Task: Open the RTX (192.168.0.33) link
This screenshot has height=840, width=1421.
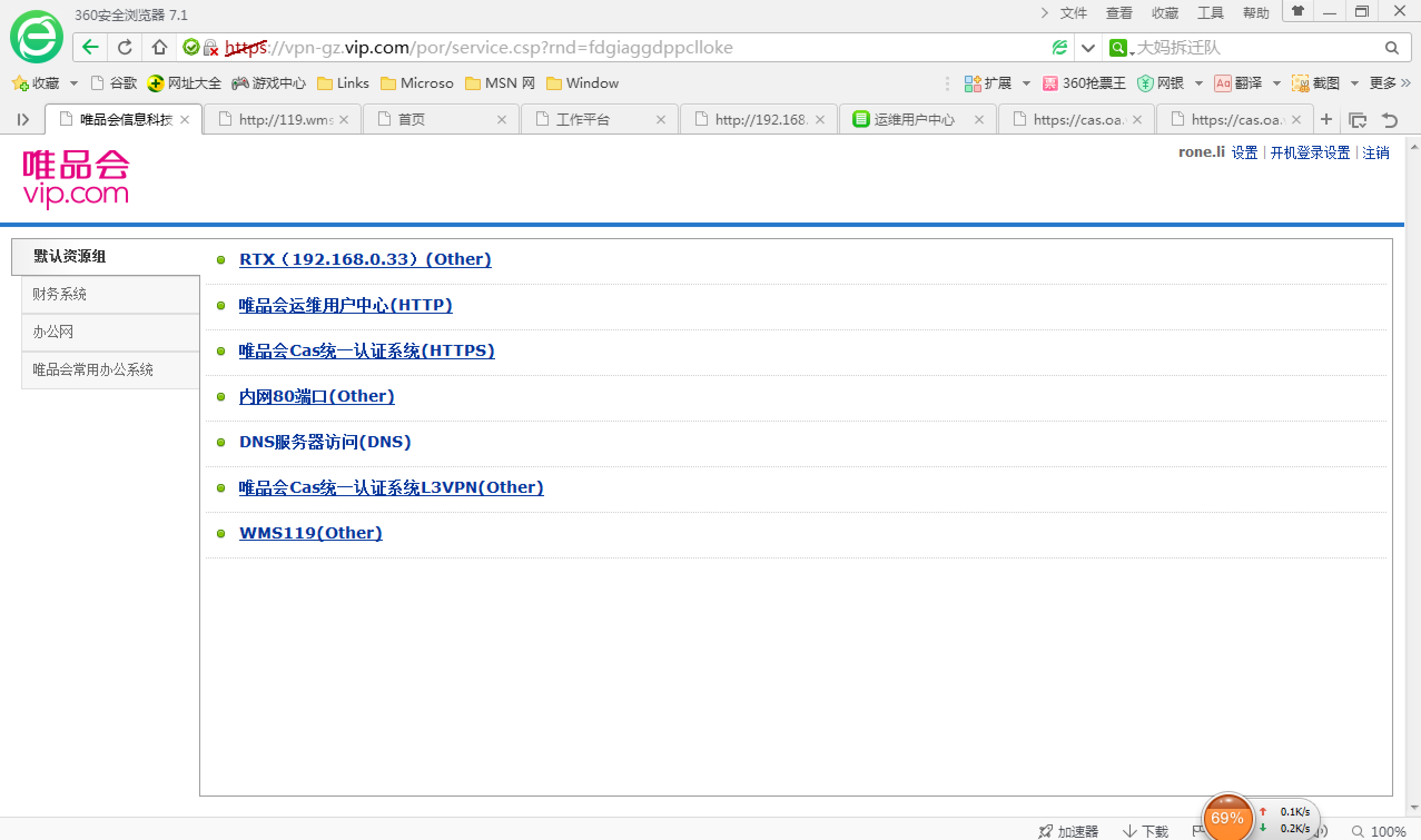Action: tap(365, 259)
